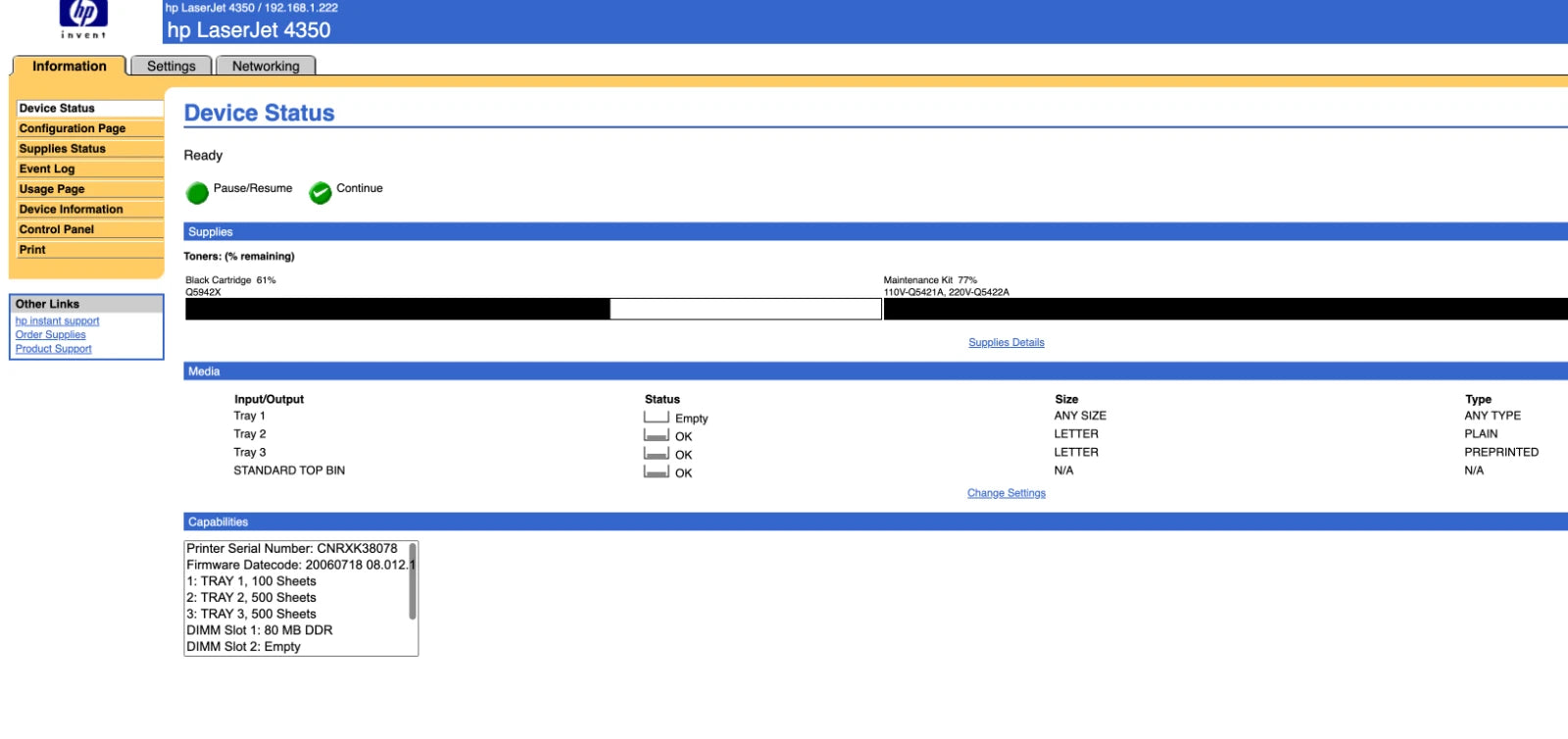This screenshot has height=739, width=1568.
Task: Click the Tray 2 row label
Action: [x=250, y=434]
